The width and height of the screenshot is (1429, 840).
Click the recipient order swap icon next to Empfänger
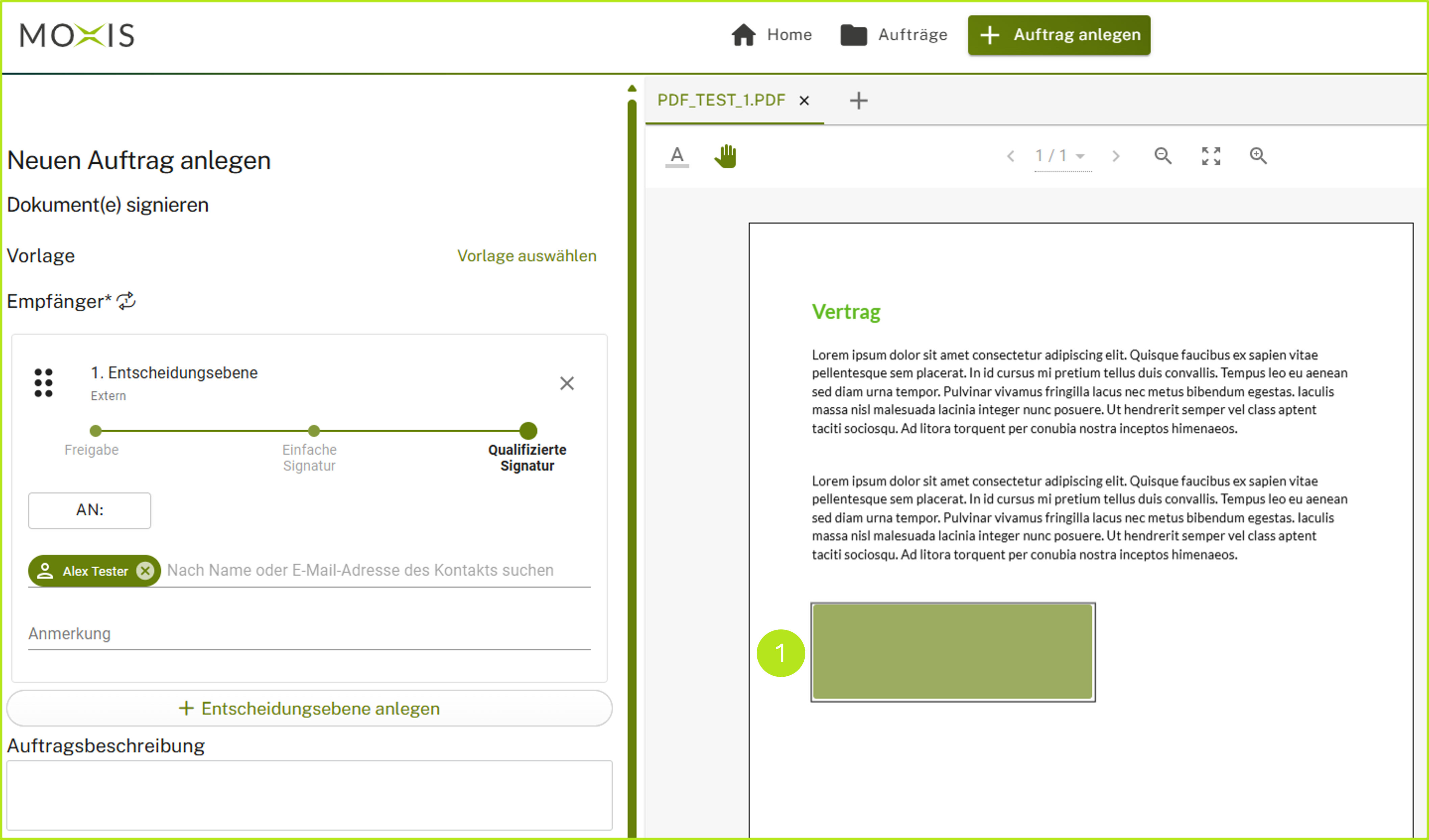(x=126, y=301)
